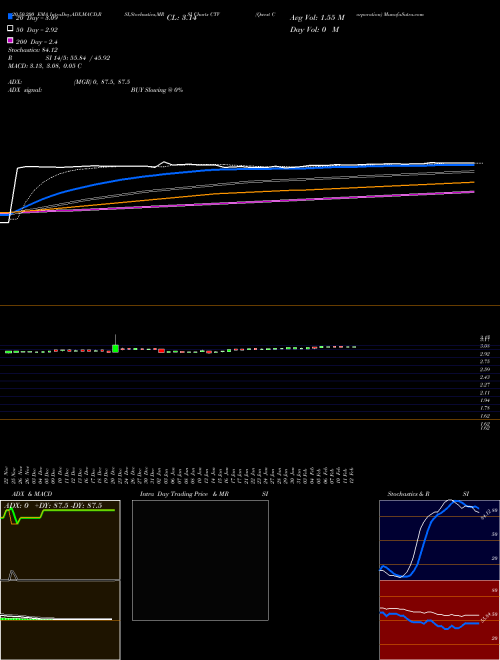
Task: Click the tall green candlestick with the long wick
Action: point(115,348)
